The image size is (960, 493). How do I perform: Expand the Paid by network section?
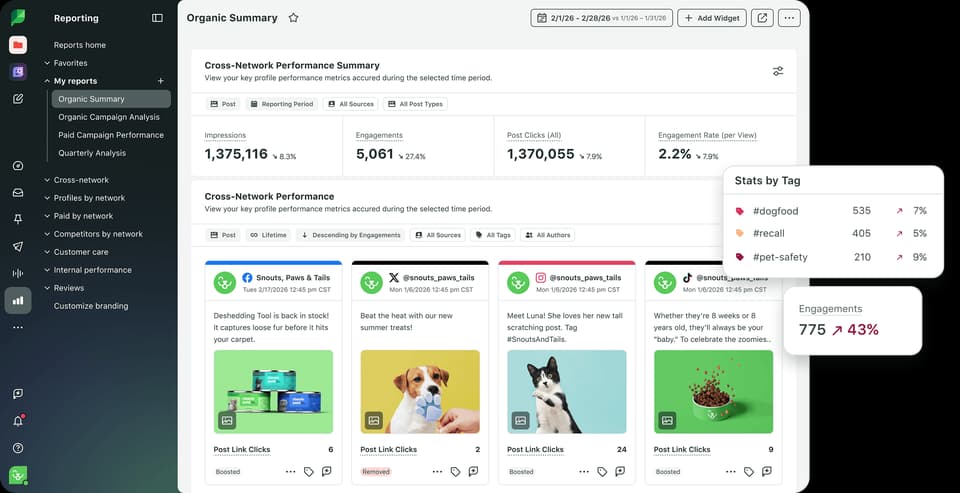[x=78, y=216]
